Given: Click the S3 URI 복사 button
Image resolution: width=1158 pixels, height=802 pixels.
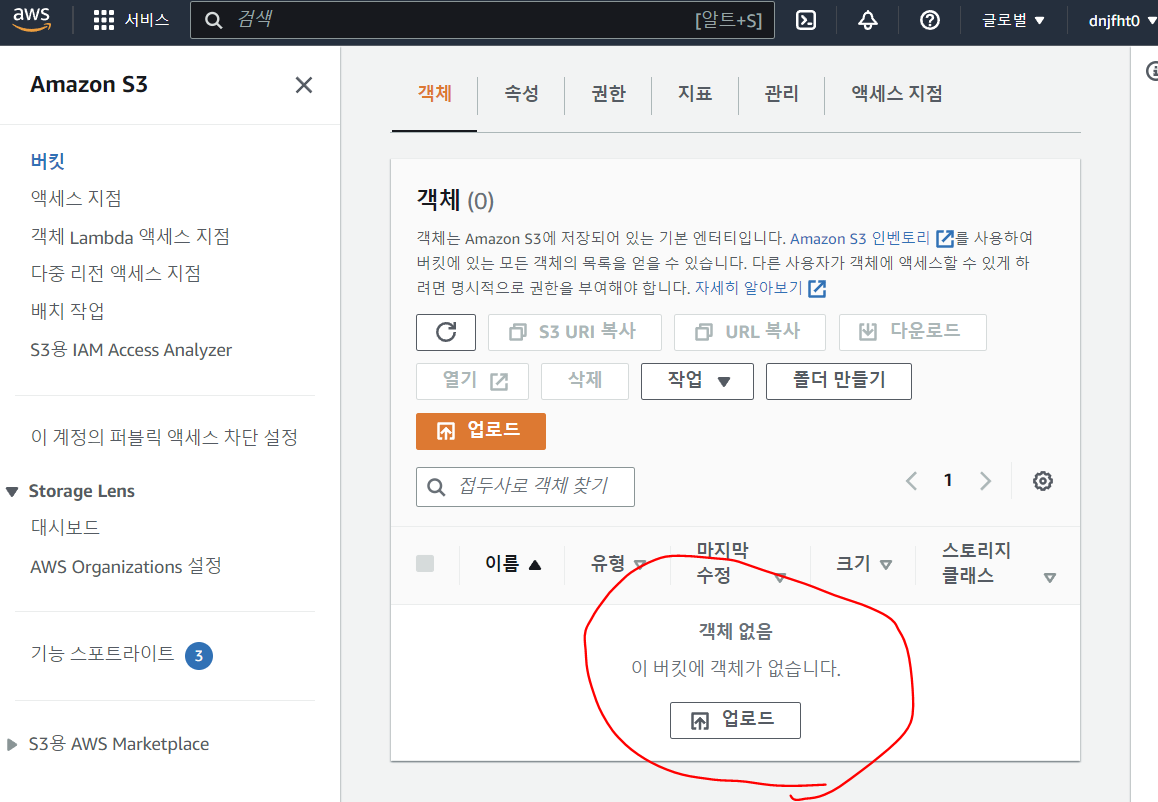Looking at the screenshot, I should pyautogui.click(x=575, y=332).
